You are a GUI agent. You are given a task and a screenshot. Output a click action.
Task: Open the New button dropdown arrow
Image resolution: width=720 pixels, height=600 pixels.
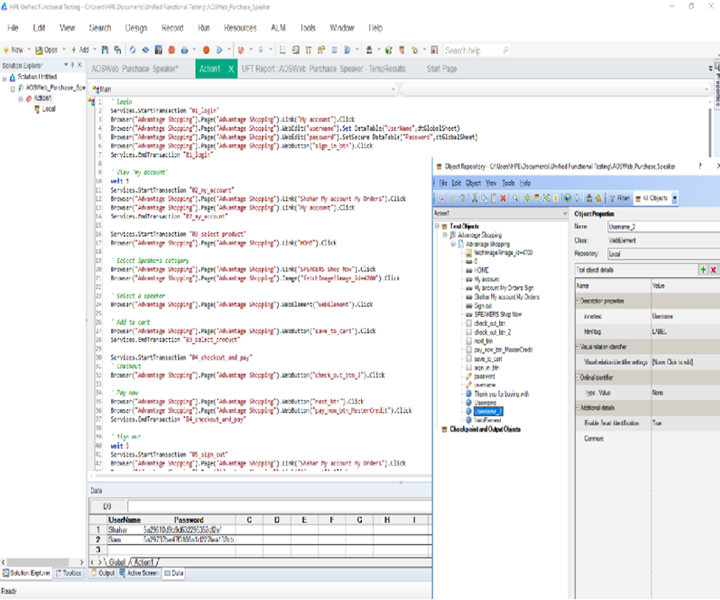pyautogui.click(x=29, y=50)
